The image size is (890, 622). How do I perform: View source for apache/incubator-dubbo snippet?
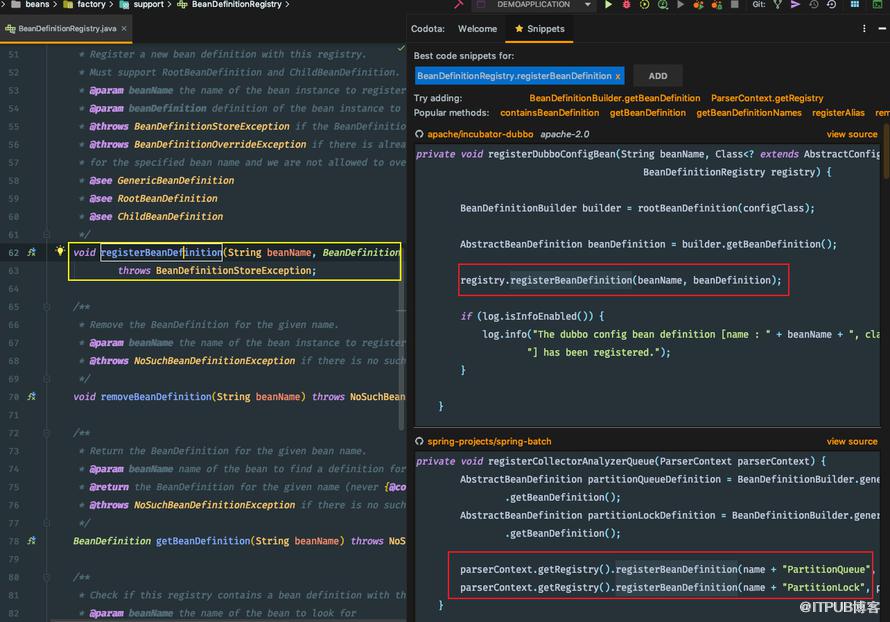pos(851,135)
